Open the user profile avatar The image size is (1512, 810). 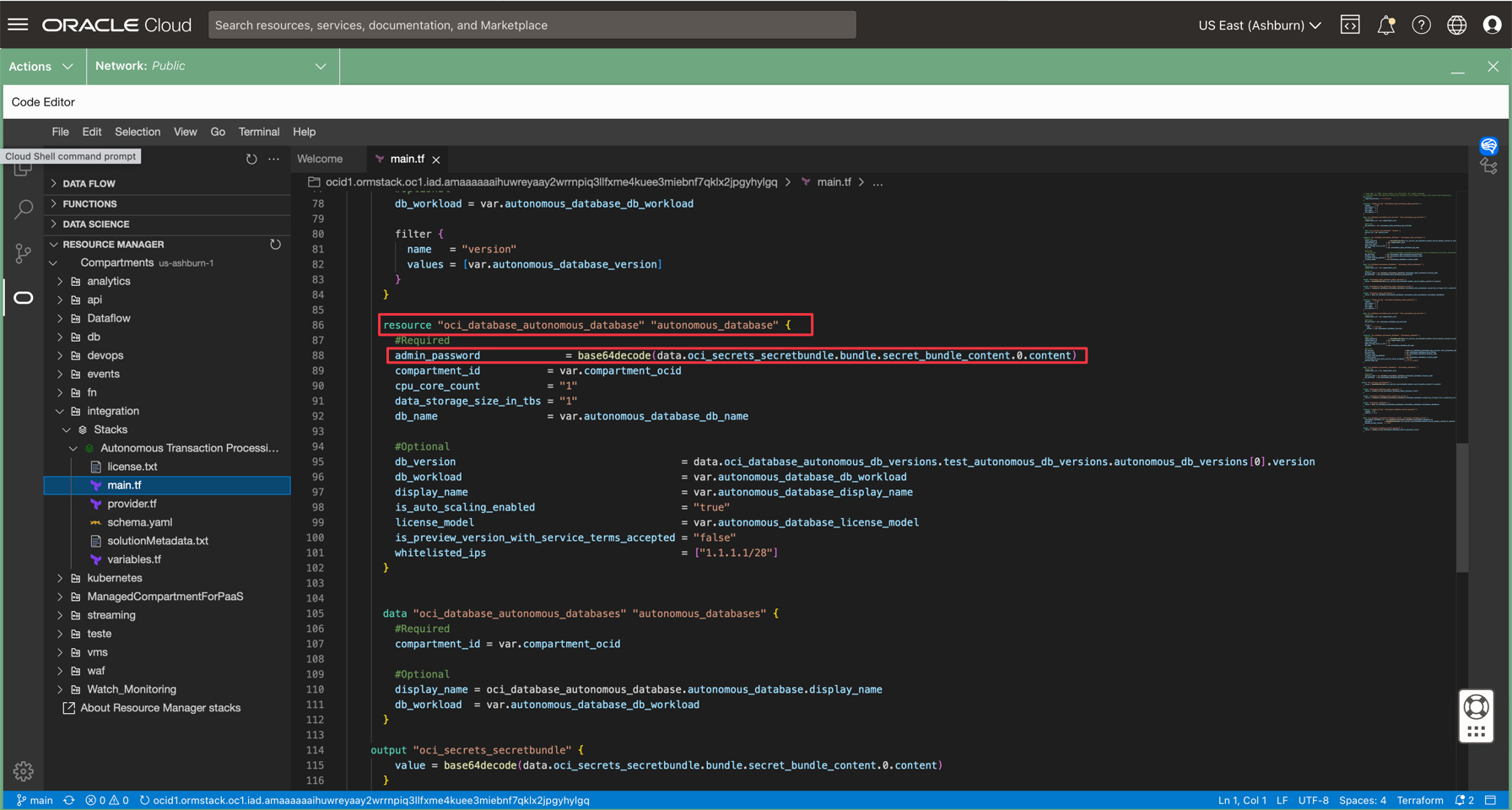[1492, 25]
